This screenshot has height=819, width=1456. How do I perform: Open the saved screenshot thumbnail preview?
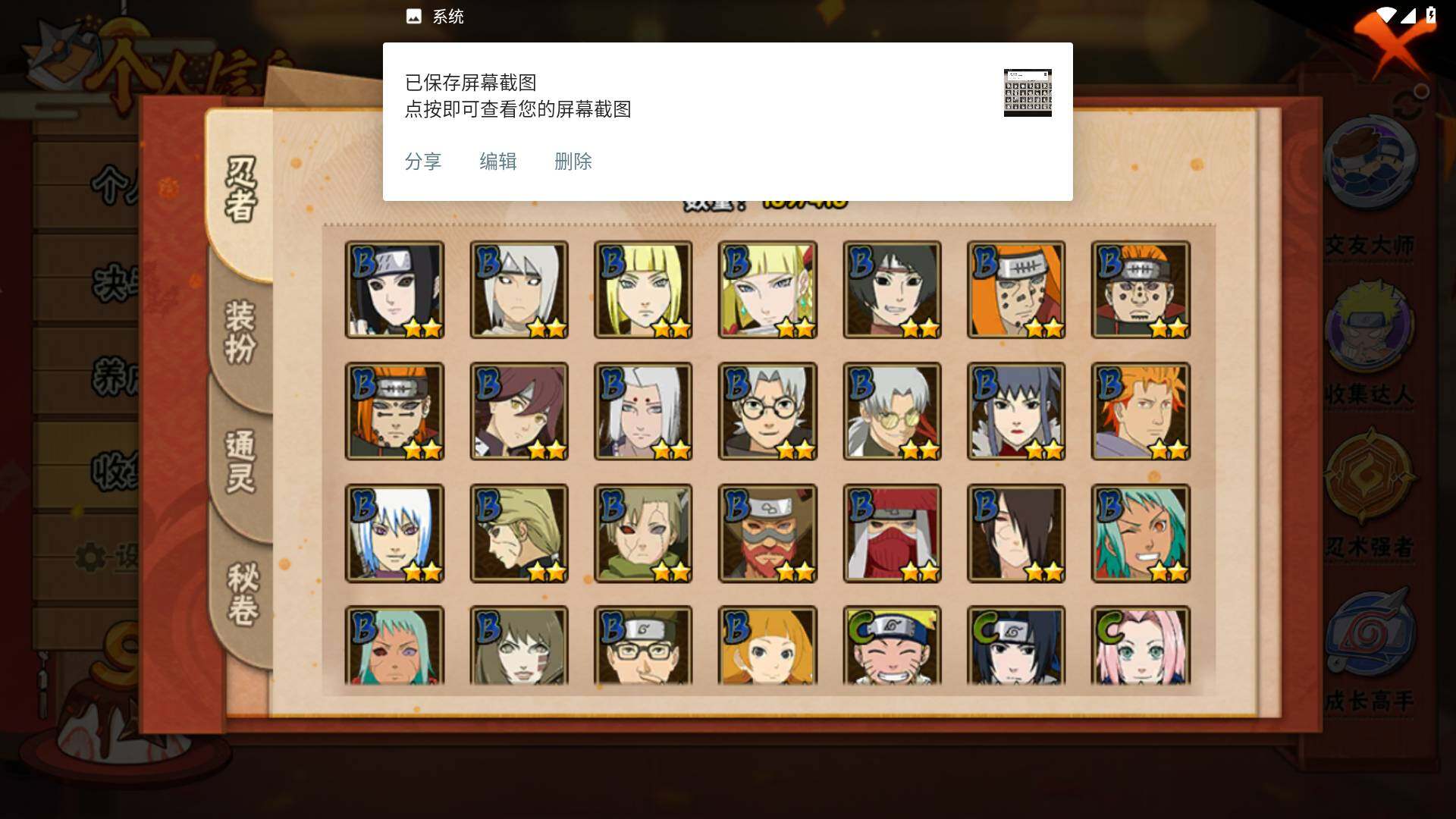coord(1028,93)
